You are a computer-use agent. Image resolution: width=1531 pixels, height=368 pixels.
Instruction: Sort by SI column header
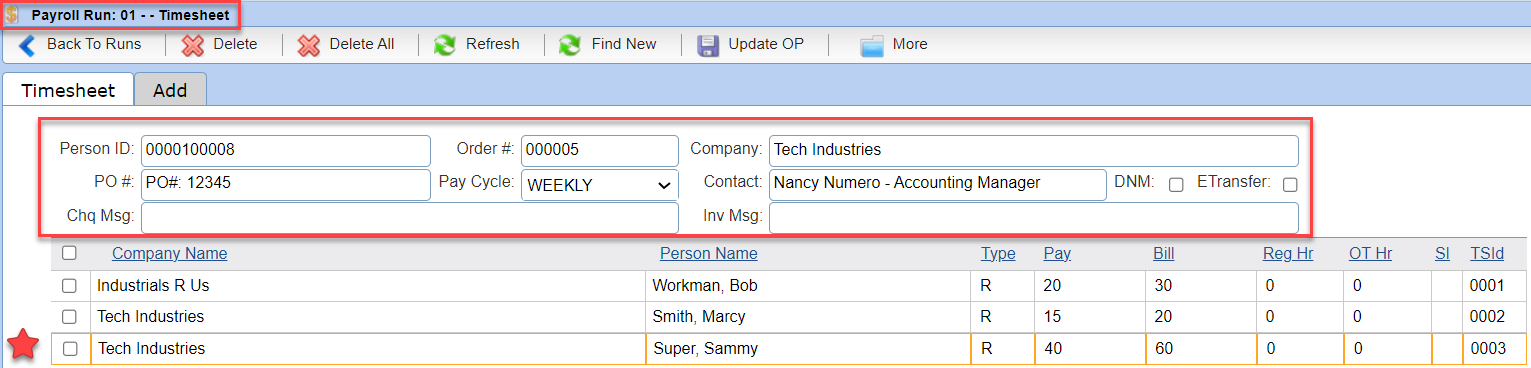click(x=1442, y=254)
